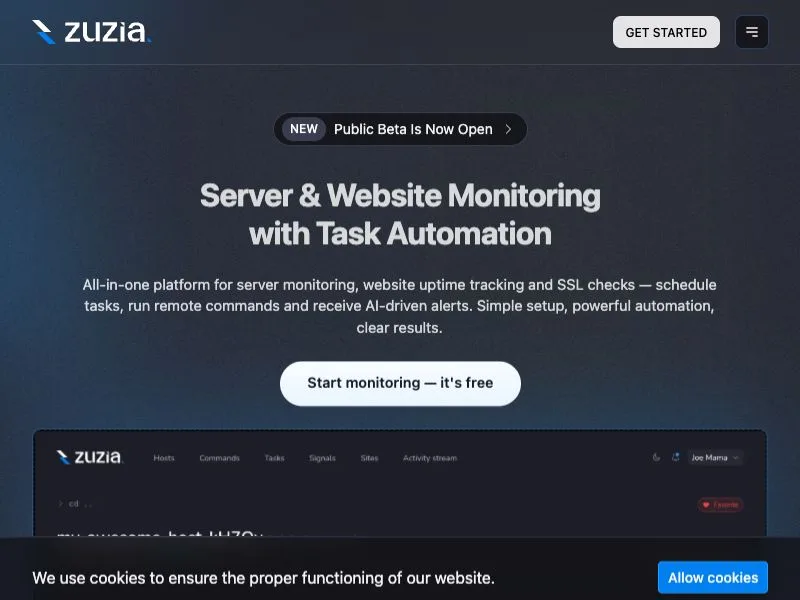The width and height of the screenshot is (800, 600).
Task: Click Allow cookies button
Action: [x=712, y=578]
